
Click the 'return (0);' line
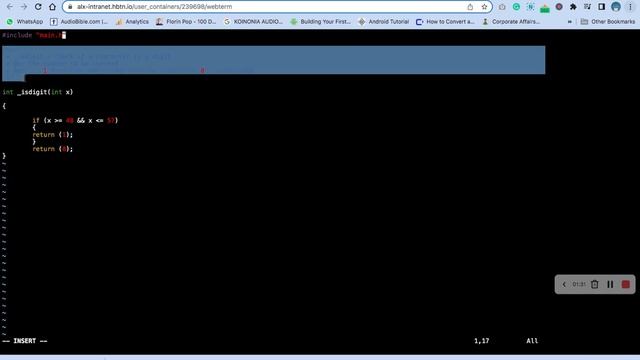pos(53,149)
